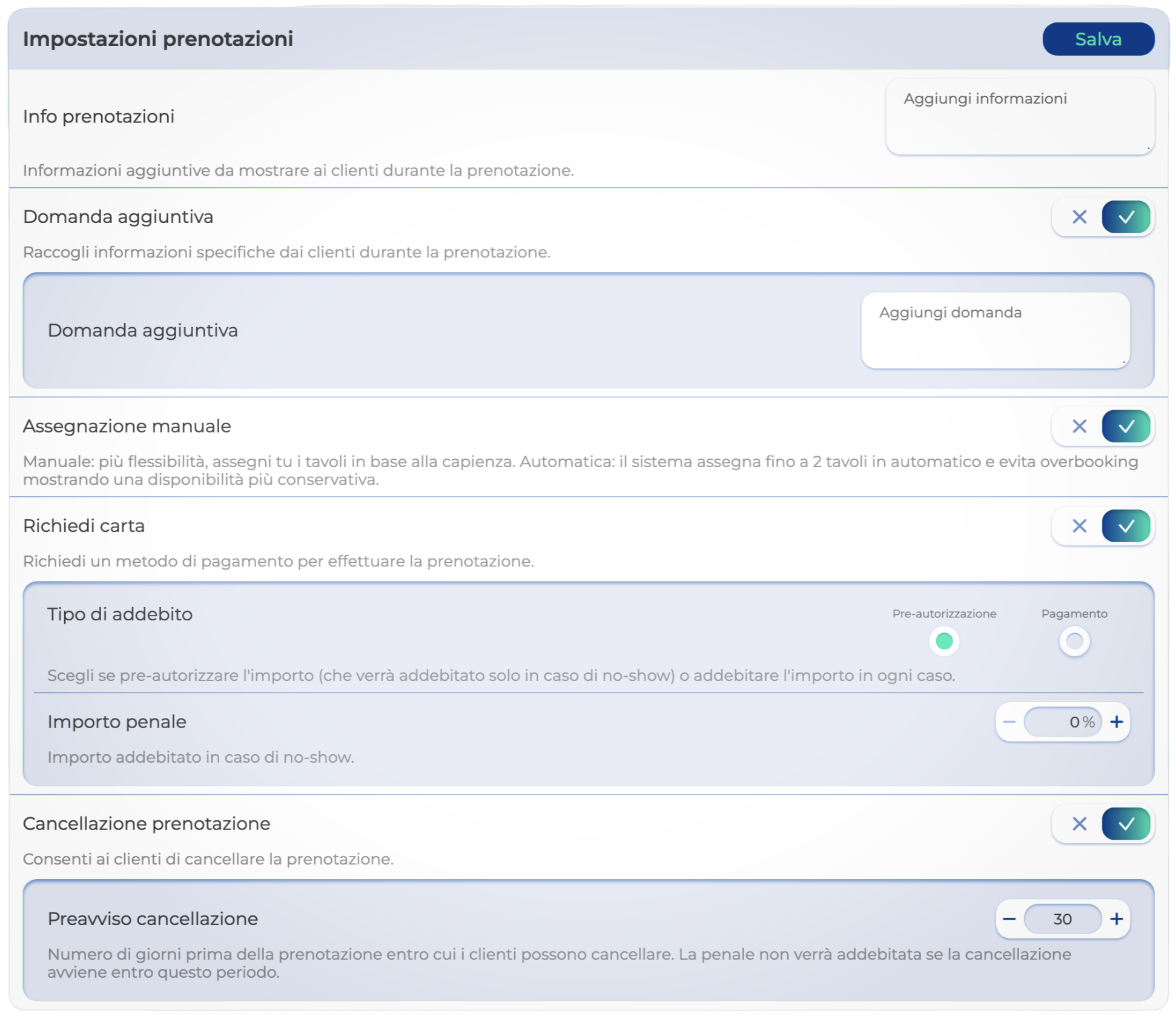Turn off Assegnazione manuale via X icon
Viewport: 1176px width, 1019px height.
[x=1079, y=427]
